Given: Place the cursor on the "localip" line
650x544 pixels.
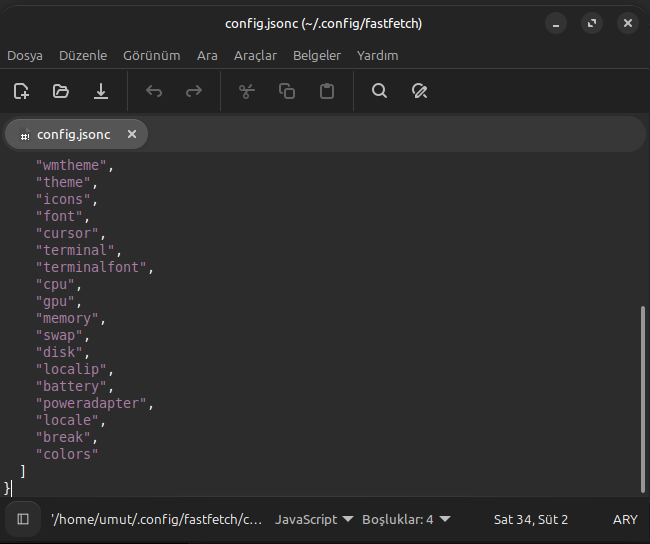Looking at the screenshot, I should click(75, 369).
